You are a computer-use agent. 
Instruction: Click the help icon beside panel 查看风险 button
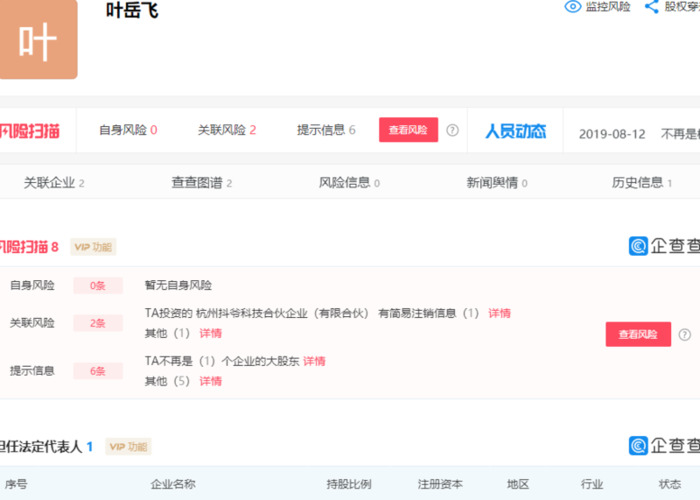click(x=685, y=334)
